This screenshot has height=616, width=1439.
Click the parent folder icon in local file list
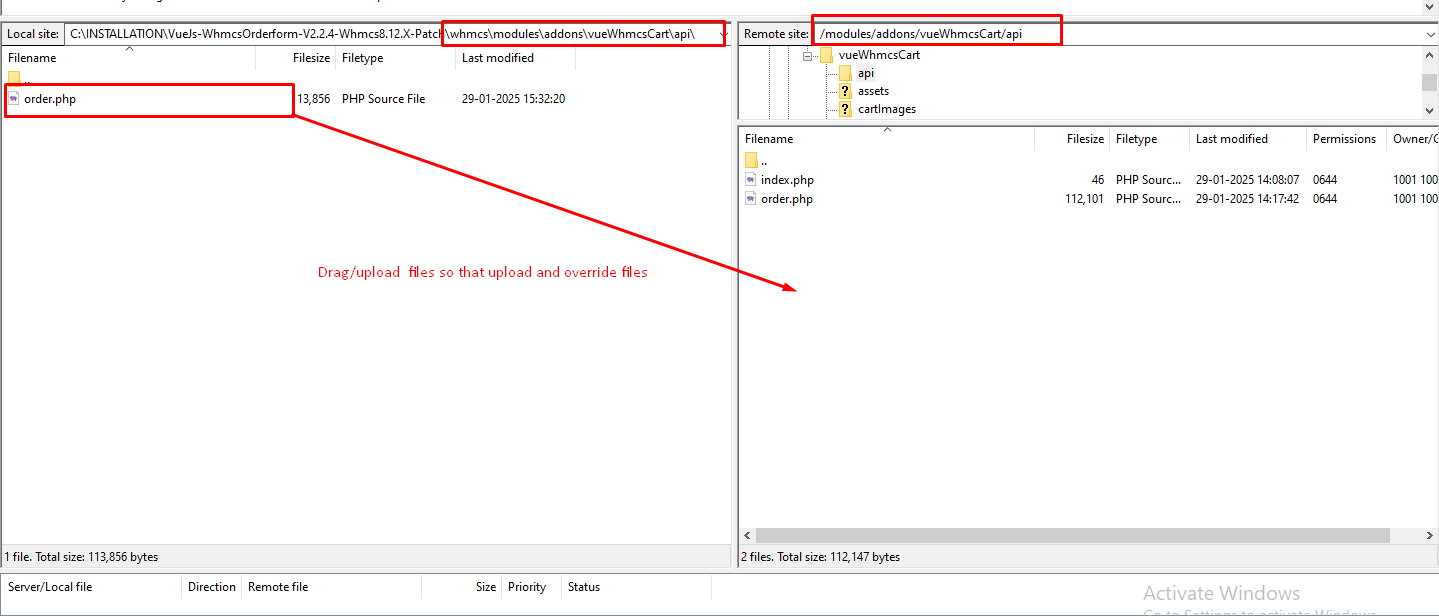[x=14, y=78]
